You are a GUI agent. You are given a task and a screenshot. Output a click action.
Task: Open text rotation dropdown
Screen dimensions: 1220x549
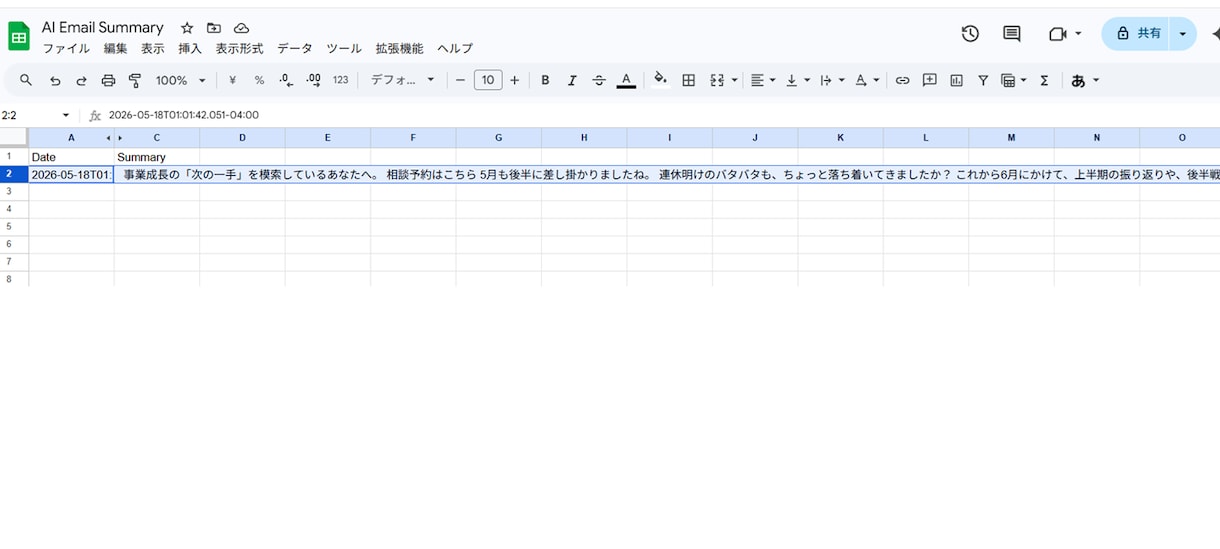pyautogui.click(x=867, y=80)
